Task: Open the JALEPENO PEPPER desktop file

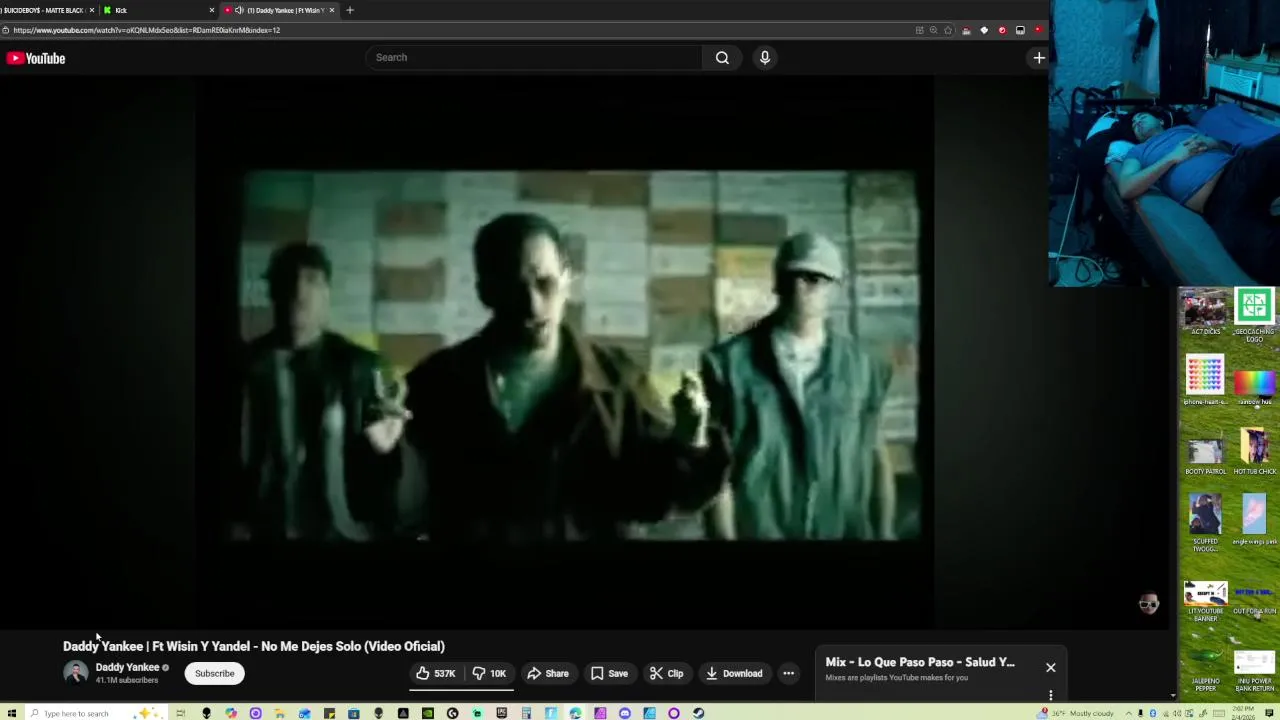Action: pyautogui.click(x=1205, y=670)
